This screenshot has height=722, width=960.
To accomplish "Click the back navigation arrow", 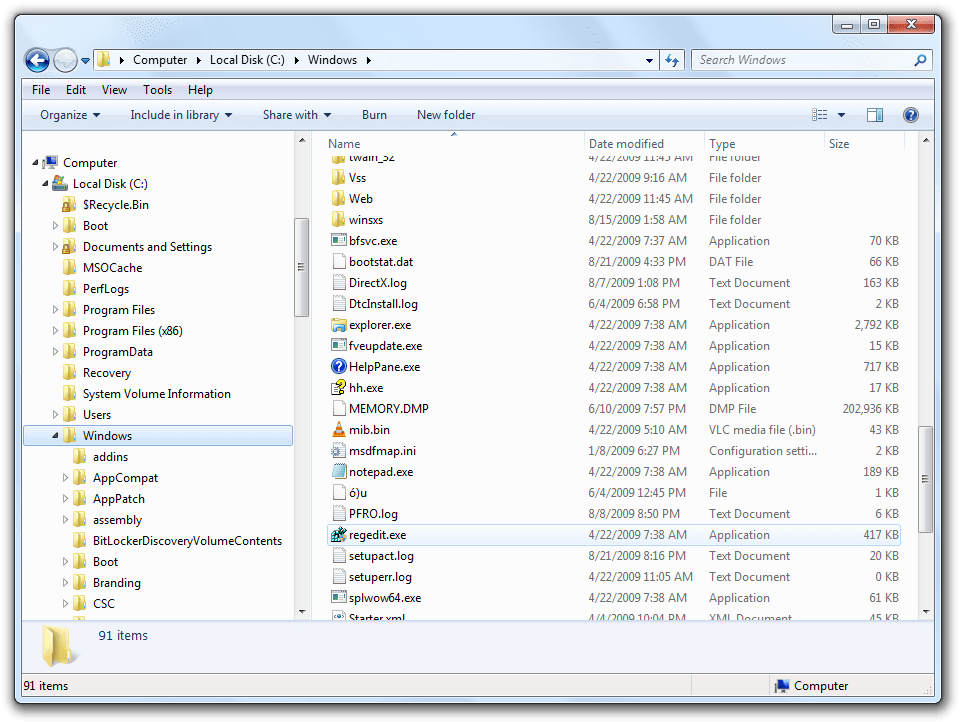I will click(x=37, y=60).
